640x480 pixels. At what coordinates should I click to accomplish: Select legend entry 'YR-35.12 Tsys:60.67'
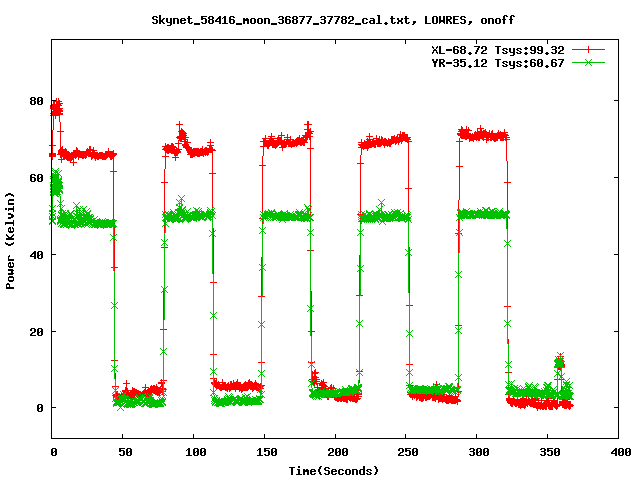pos(498,63)
